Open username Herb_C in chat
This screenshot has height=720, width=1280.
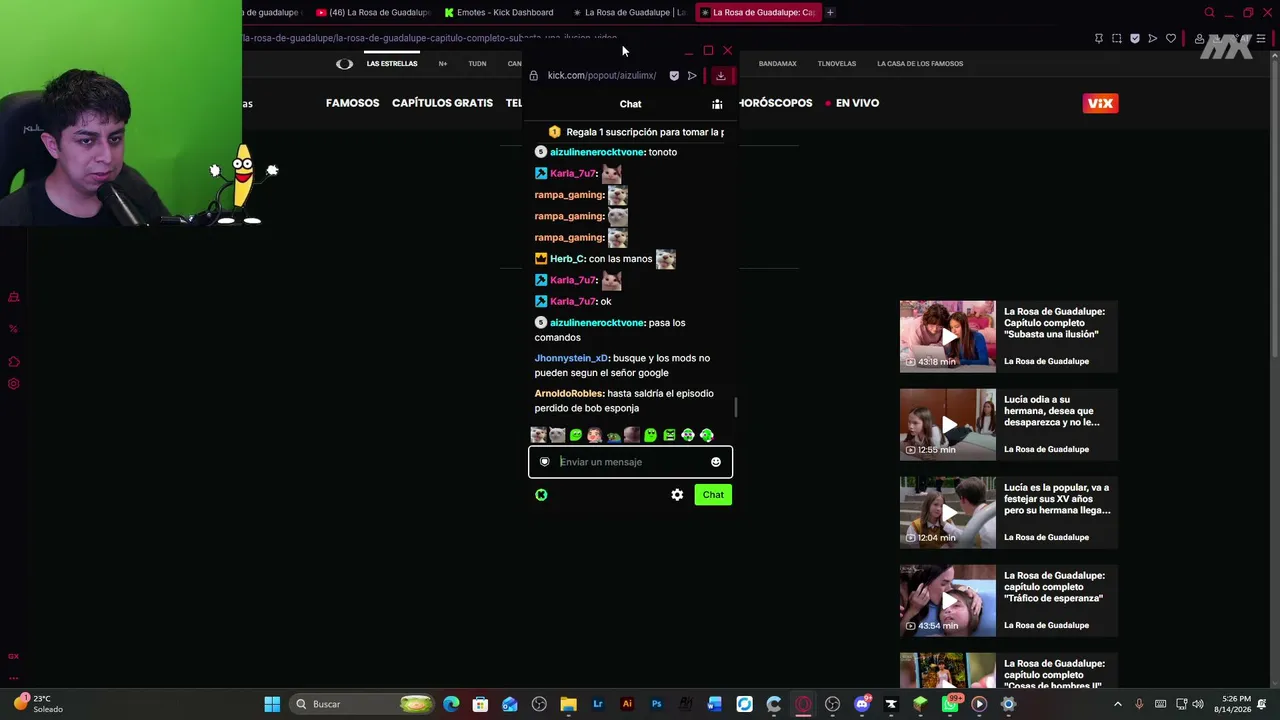point(567,259)
